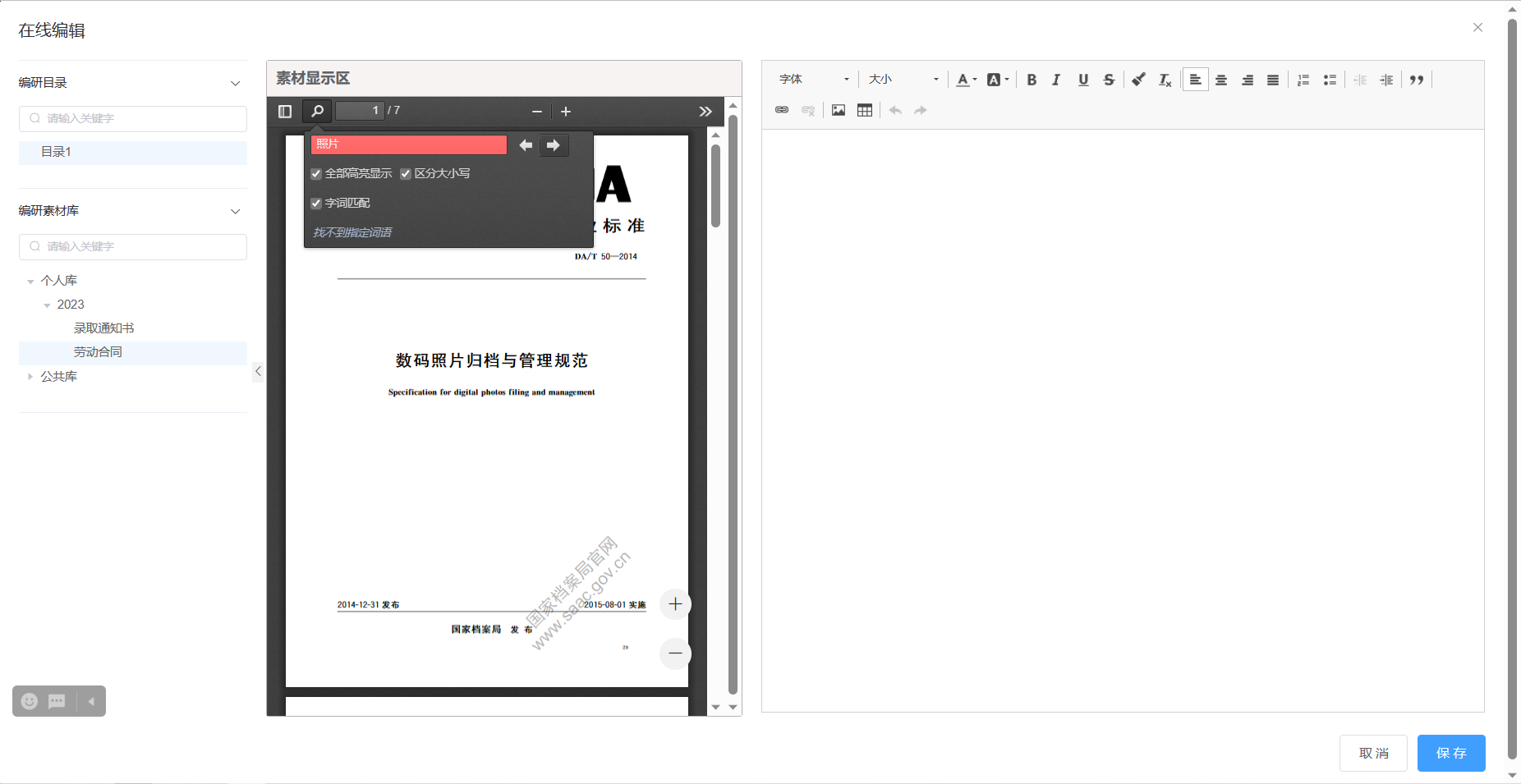
Task: Click the 编研素材库 keyword search field
Action: (x=133, y=247)
